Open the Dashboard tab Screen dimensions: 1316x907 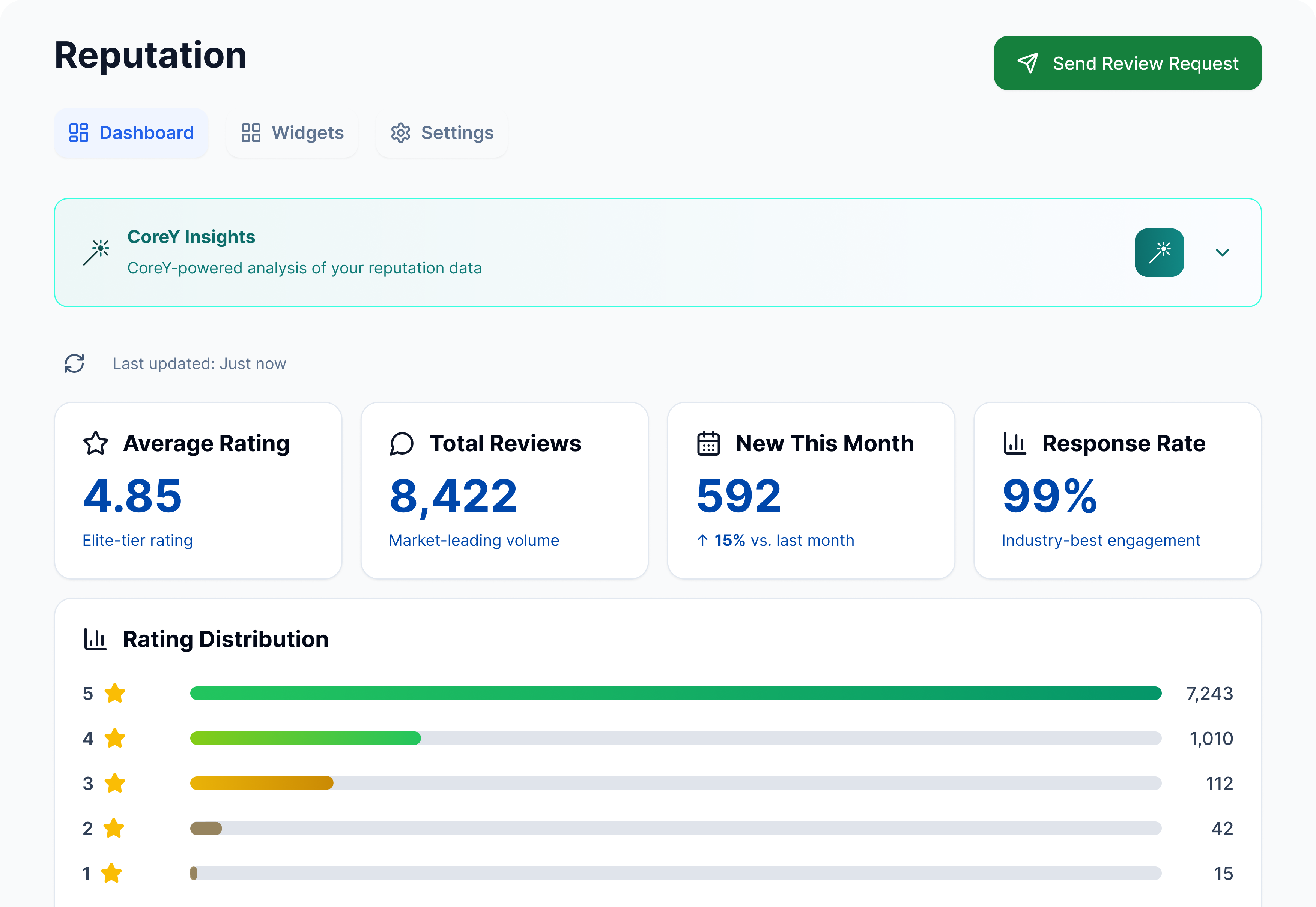131,133
